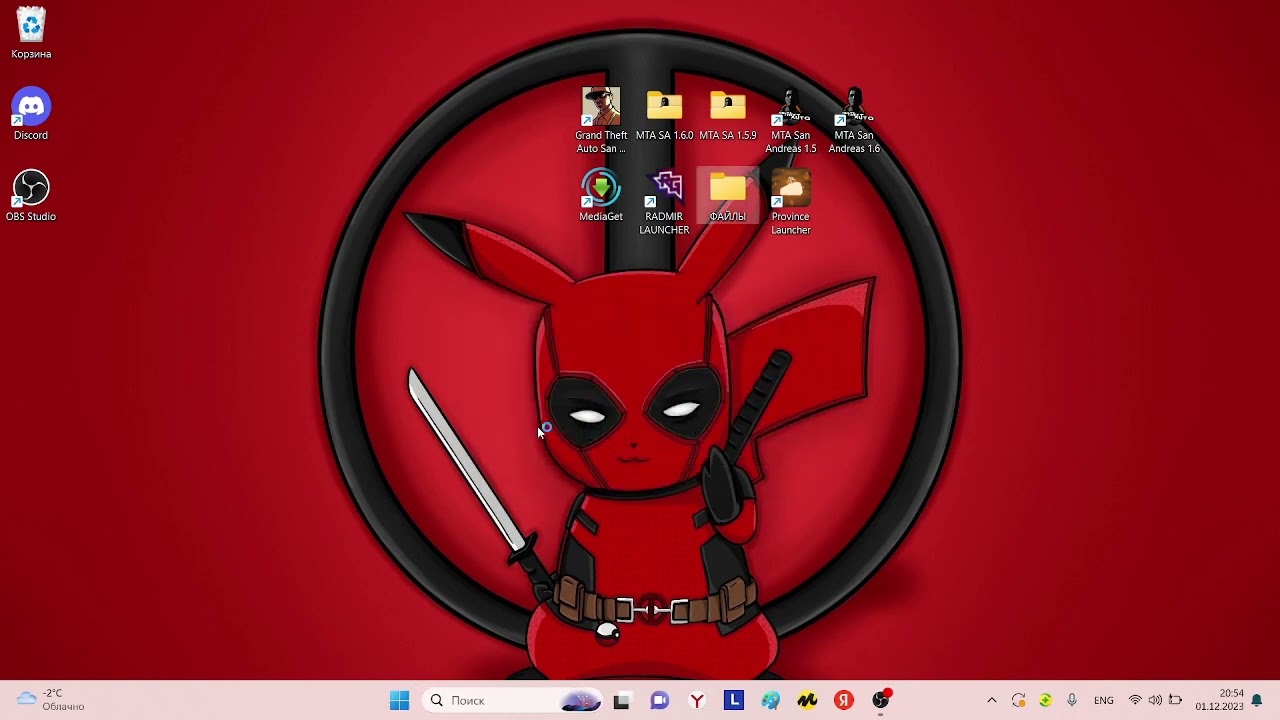
Task: Open the red Я Yandex taskbar icon
Action: pos(844,700)
